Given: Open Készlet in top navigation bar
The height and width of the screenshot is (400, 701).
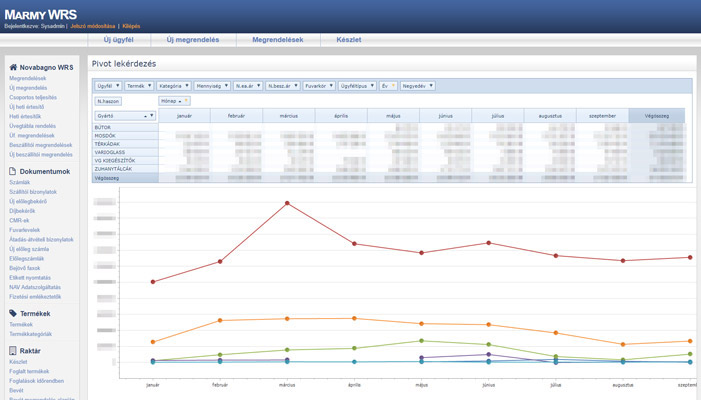Looking at the screenshot, I should click(349, 39).
